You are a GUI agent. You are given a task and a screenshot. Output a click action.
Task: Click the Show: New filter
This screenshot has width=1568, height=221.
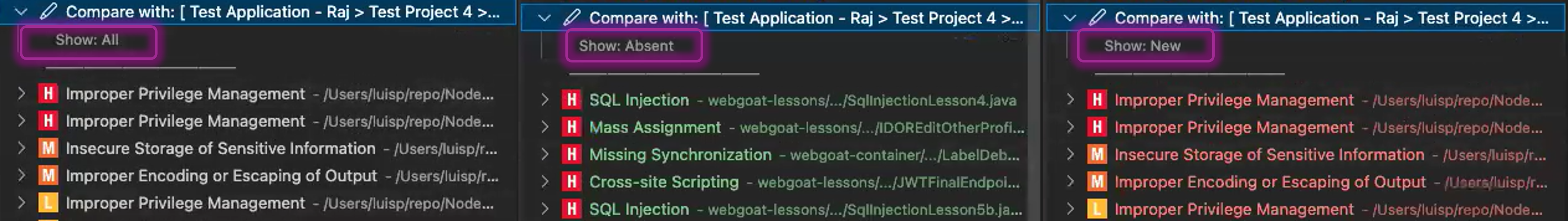click(1142, 46)
